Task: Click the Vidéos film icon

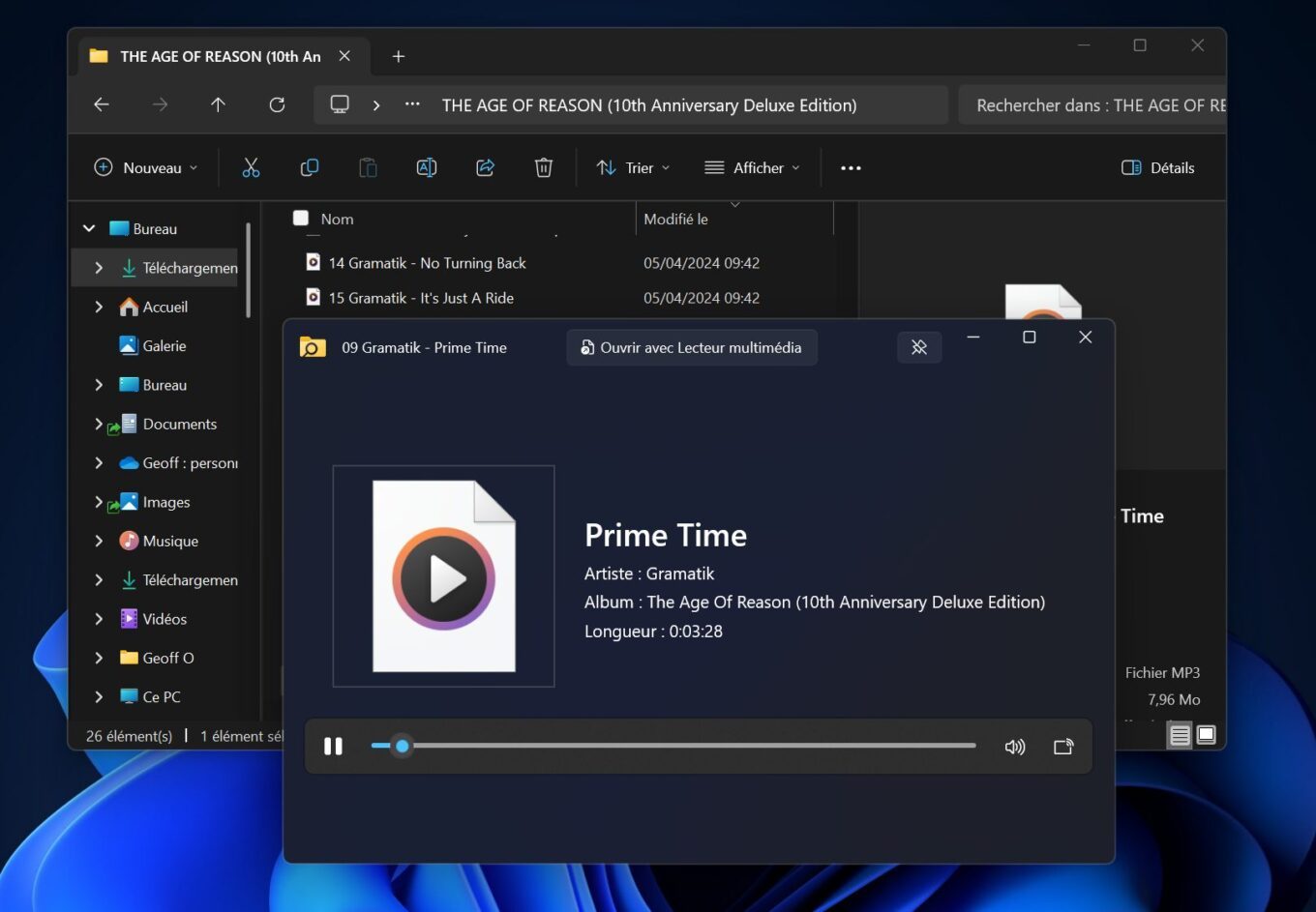Action: (x=129, y=619)
